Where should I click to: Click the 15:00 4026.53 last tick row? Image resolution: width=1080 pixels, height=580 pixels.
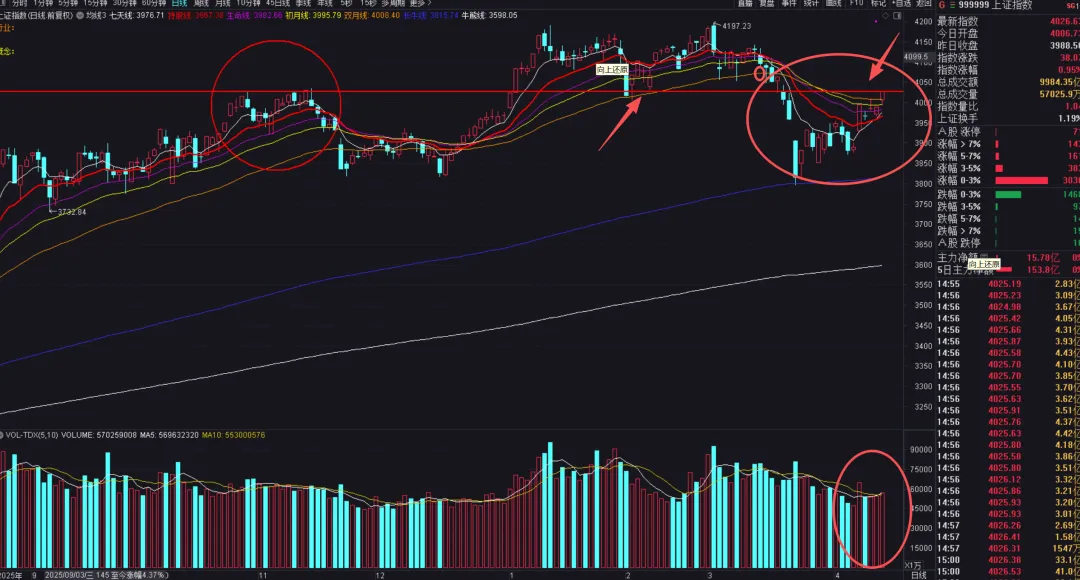click(1008, 572)
